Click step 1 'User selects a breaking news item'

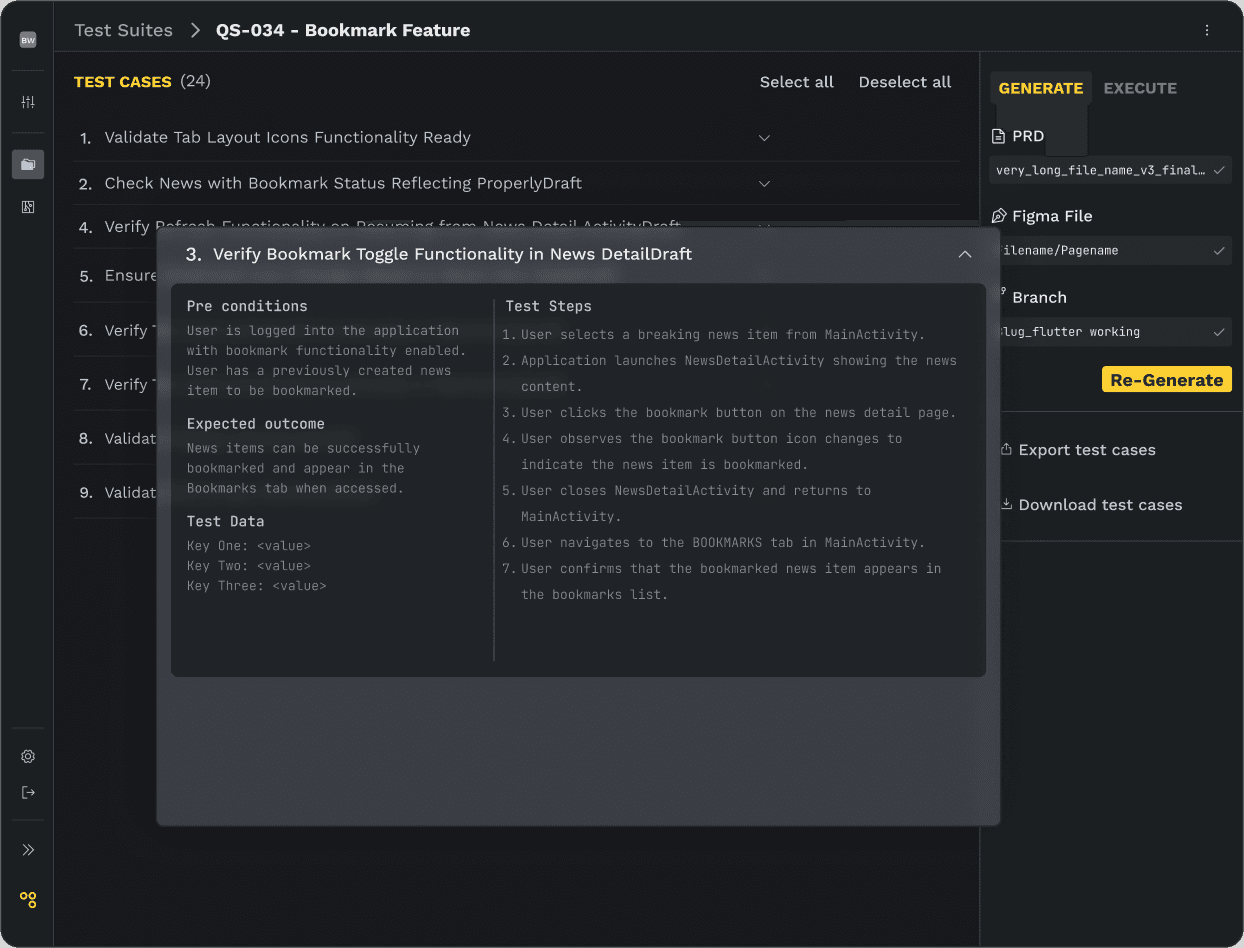(723, 335)
